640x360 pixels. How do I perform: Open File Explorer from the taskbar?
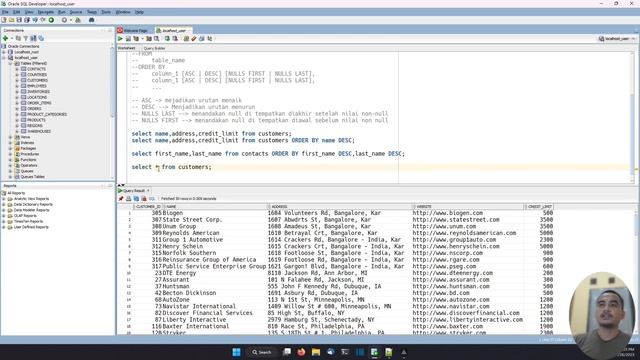pyautogui.click(x=316, y=352)
